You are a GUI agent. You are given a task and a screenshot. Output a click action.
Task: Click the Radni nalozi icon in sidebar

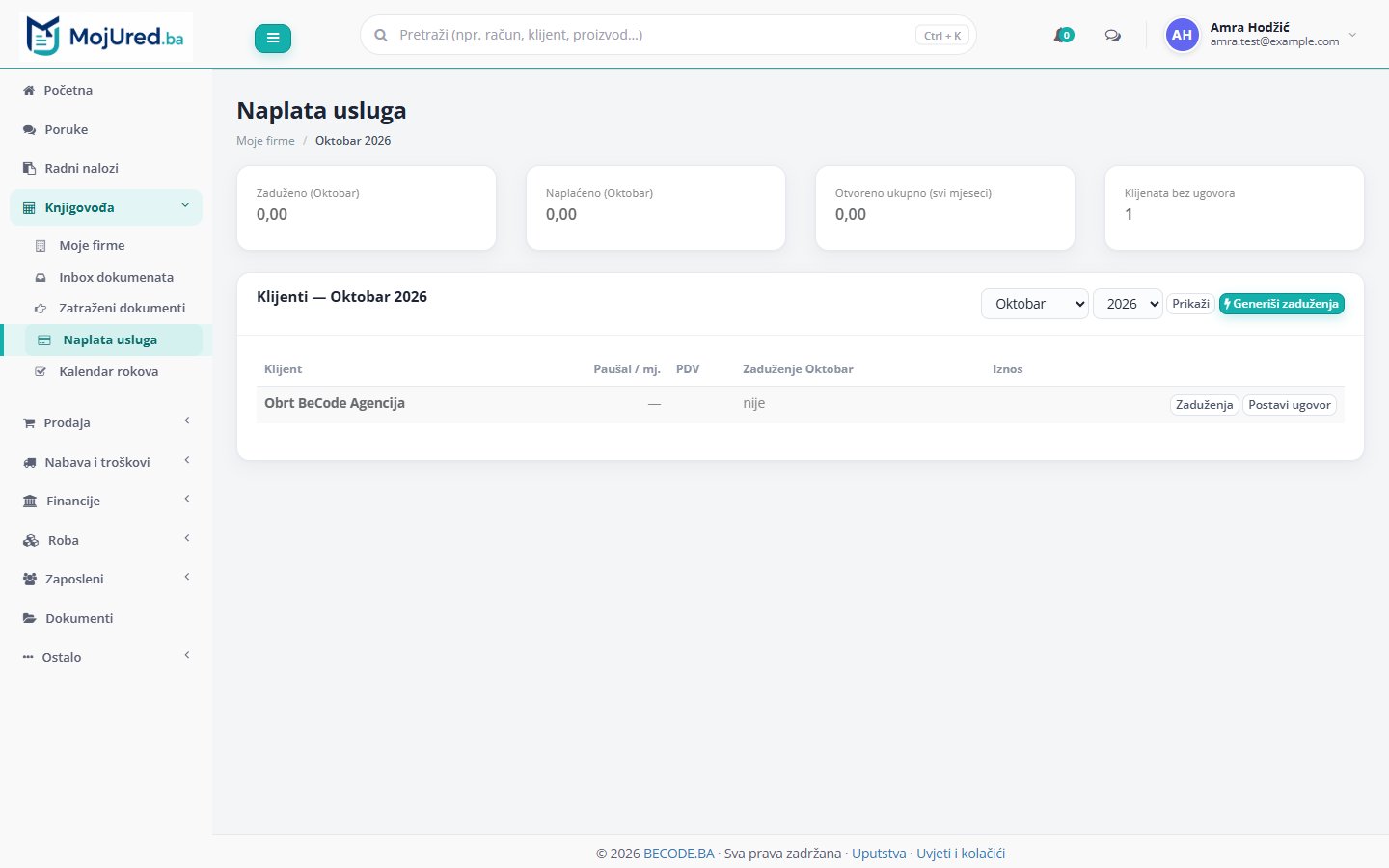tap(29, 168)
